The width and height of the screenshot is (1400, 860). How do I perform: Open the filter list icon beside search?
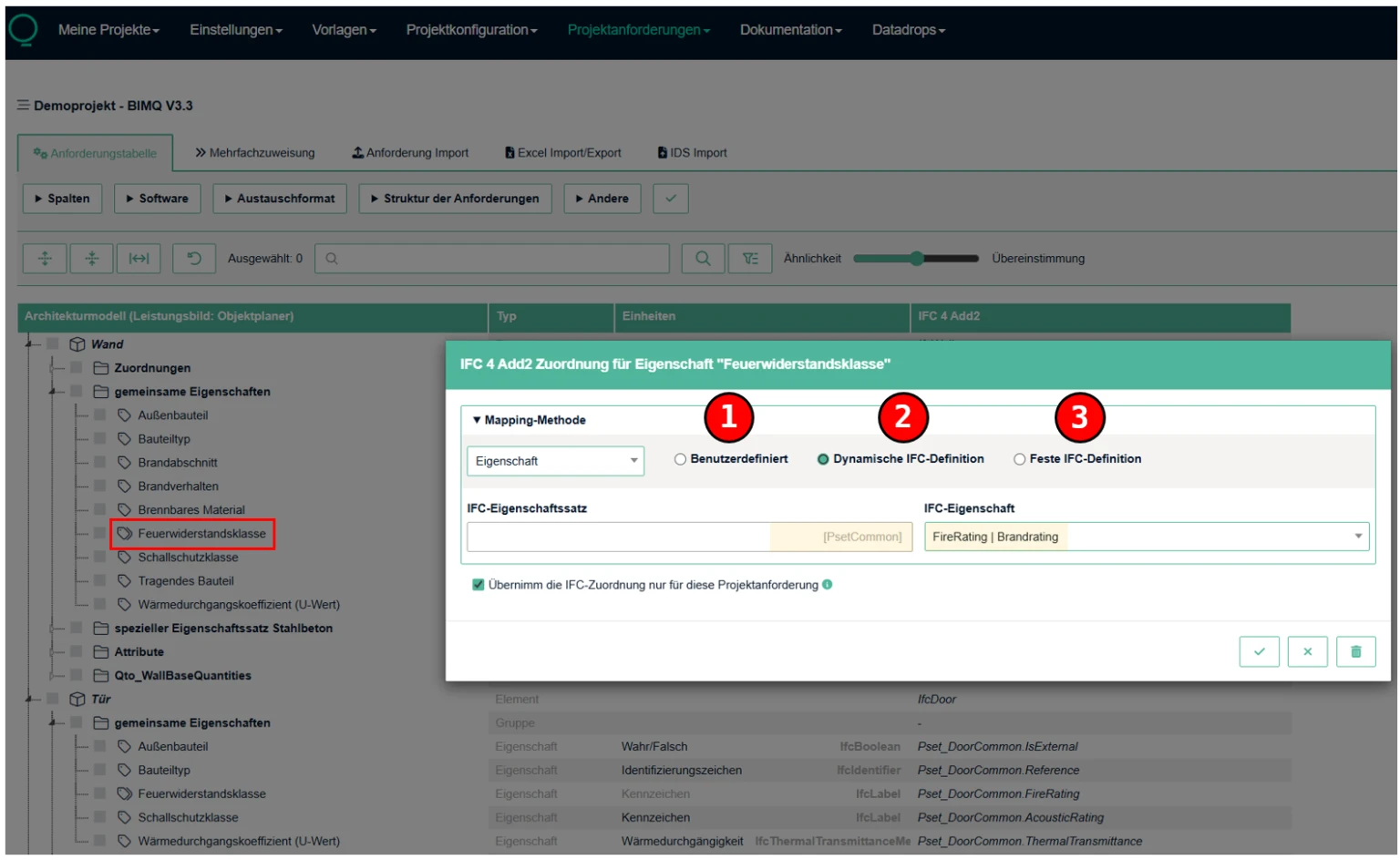pos(750,259)
